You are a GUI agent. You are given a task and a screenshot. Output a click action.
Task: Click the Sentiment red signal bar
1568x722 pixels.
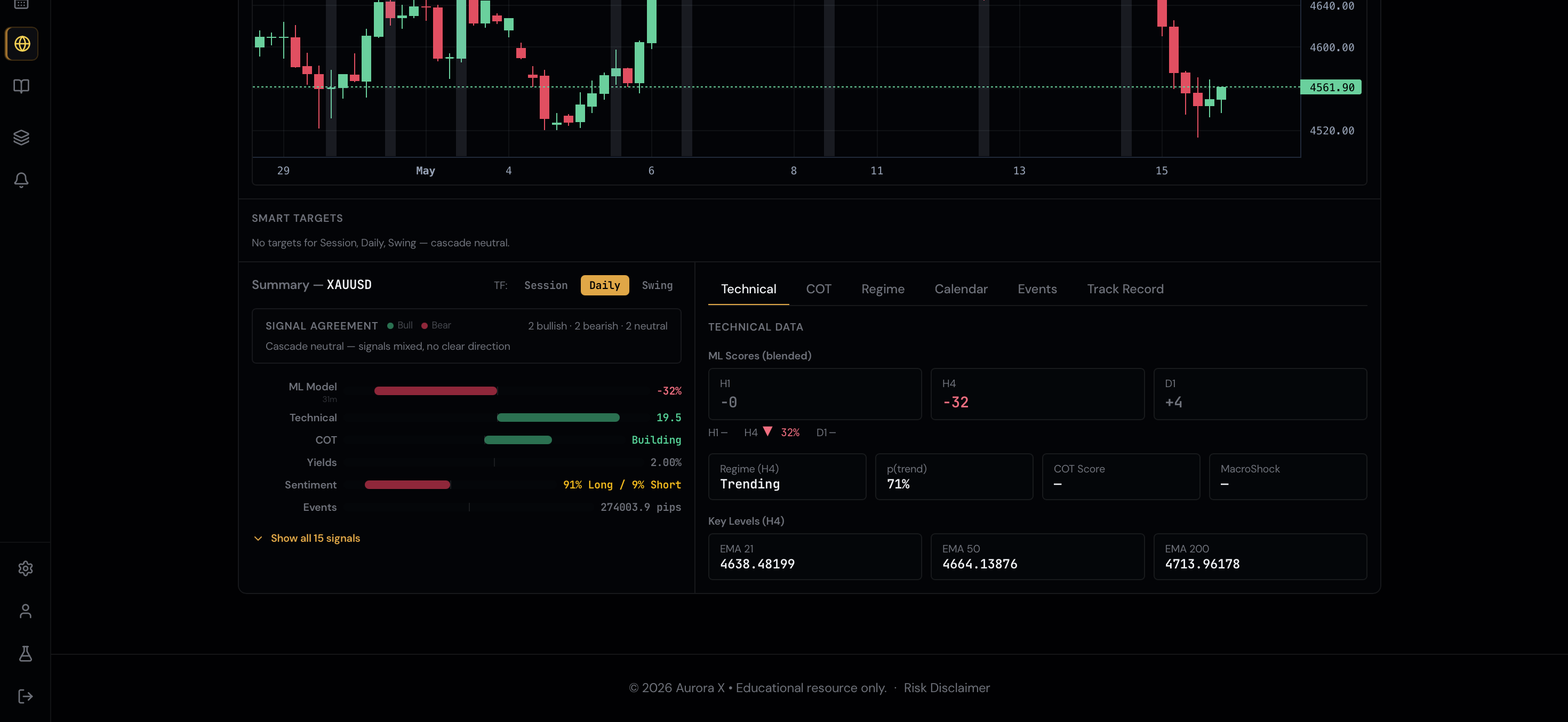point(407,485)
